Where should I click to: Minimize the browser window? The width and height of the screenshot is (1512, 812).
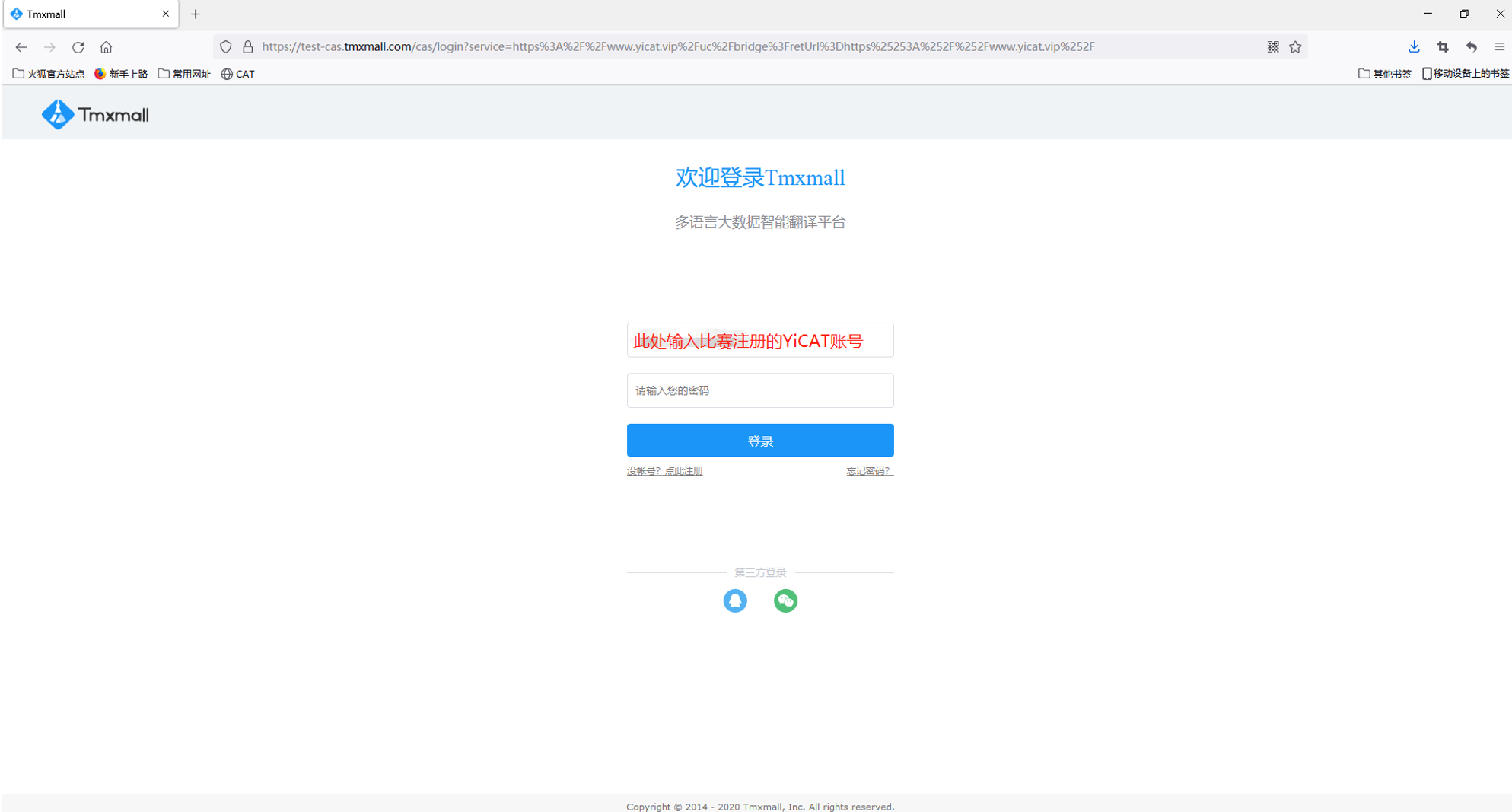click(x=1428, y=14)
